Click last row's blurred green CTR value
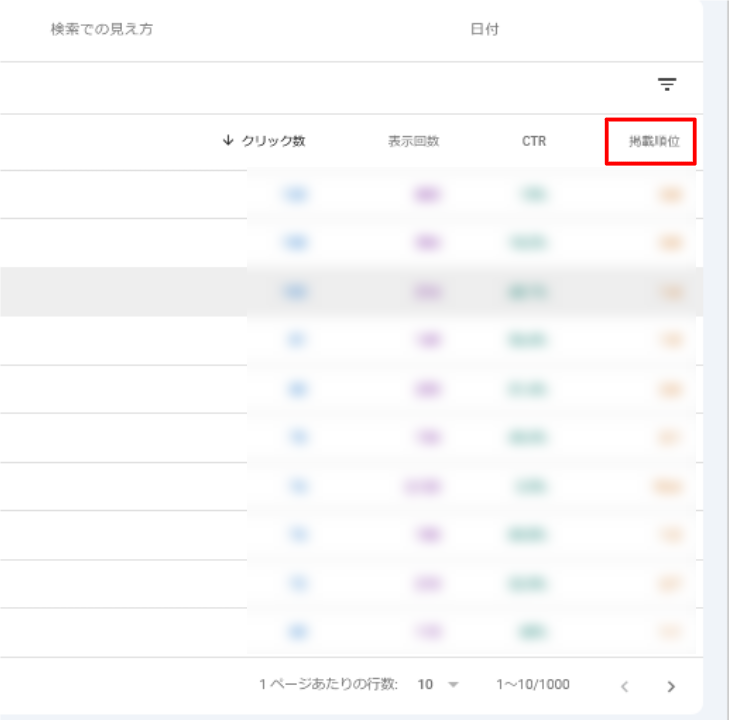The image size is (729, 720). [x=533, y=632]
